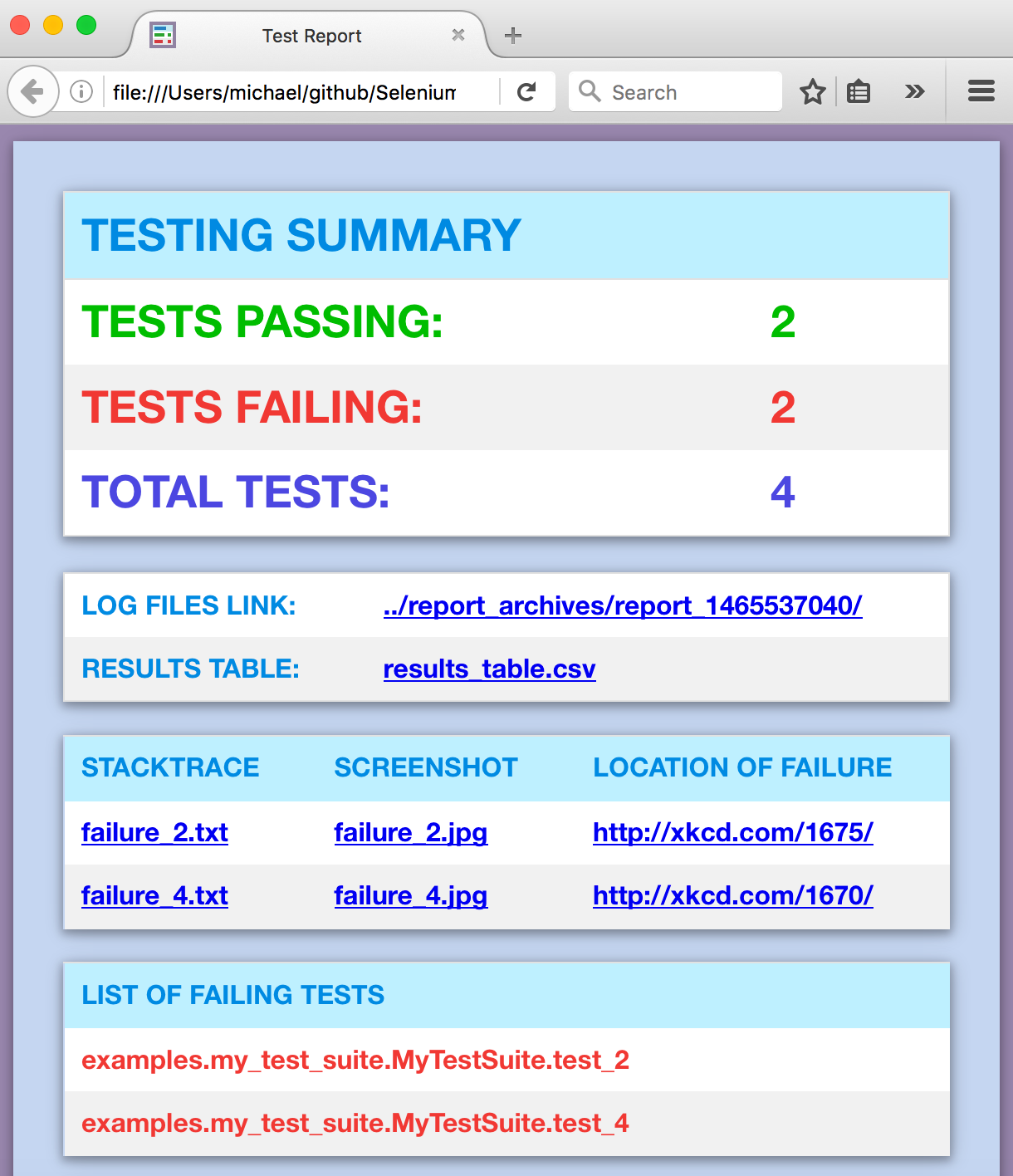Expand overflow toolbar items chevron
This screenshot has width=1013, height=1176.
tap(915, 91)
